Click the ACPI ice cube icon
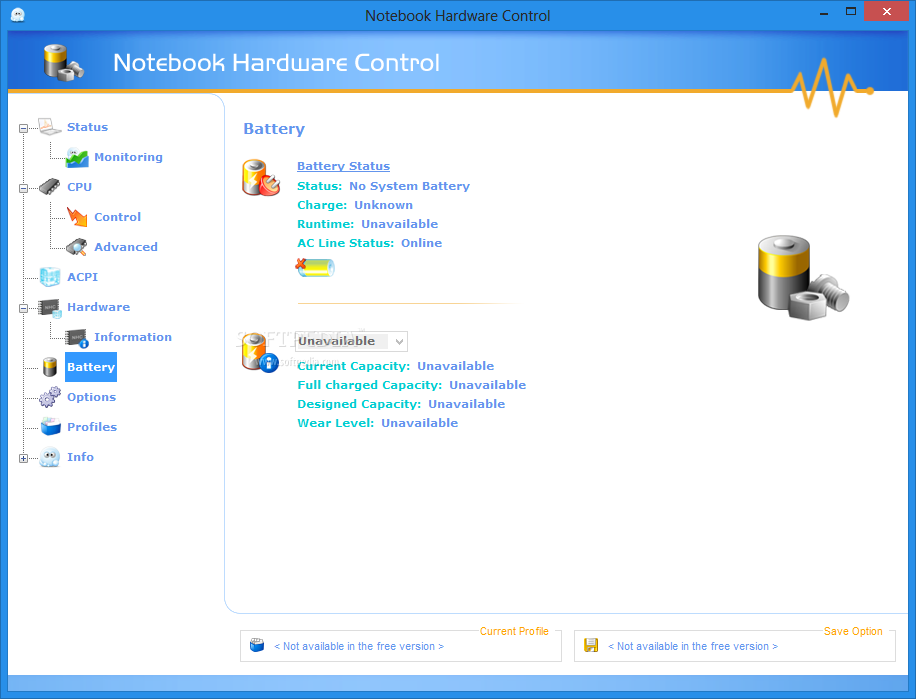Image resolution: width=916 pixels, height=699 pixels. pyautogui.click(x=50, y=277)
